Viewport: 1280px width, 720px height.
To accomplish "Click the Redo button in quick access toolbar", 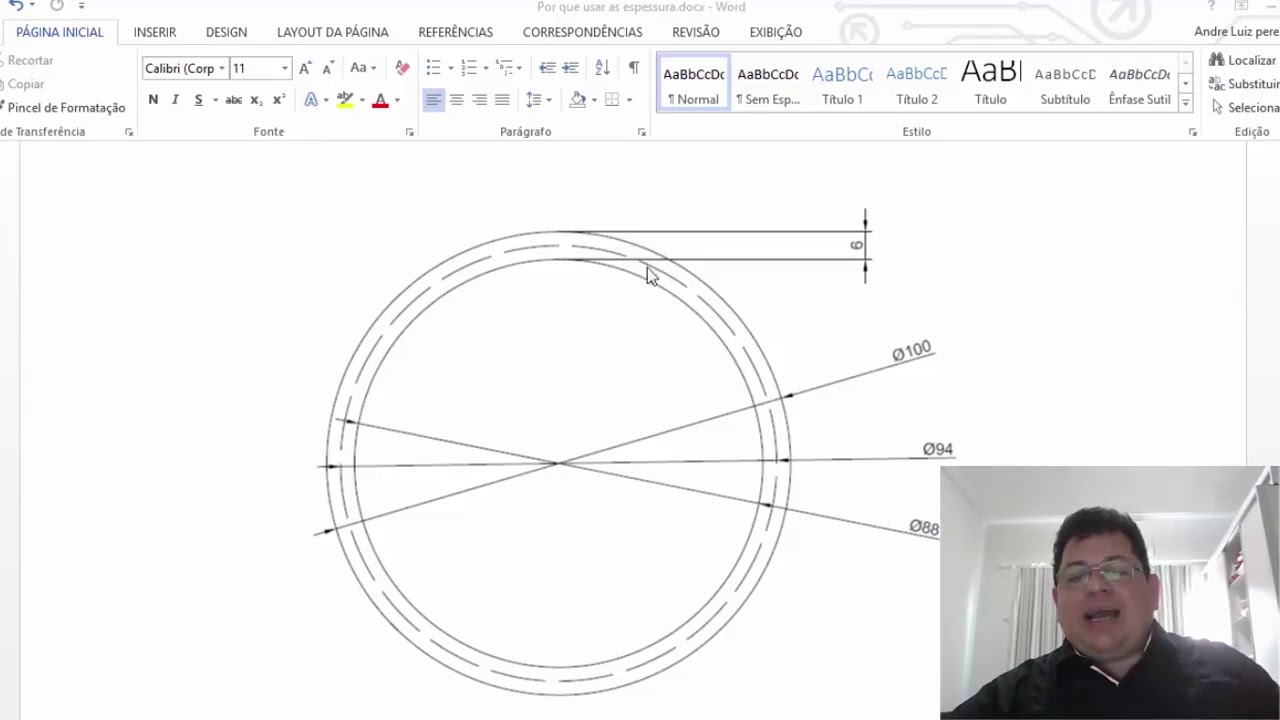I will (x=57, y=6).
